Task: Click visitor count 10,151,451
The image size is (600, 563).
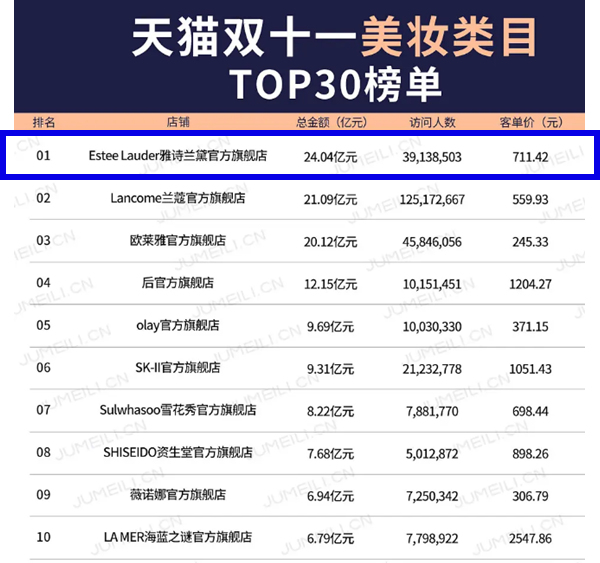Action: click(432, 284)
